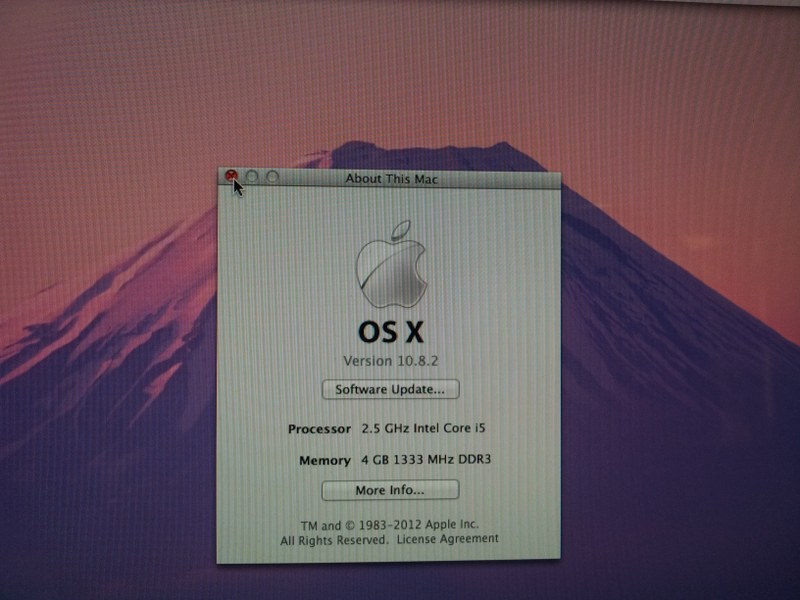This screenshot has height=600, width=800.
Task: Click the Memory label
Action: pyautogui.click(x=325, y=461)
